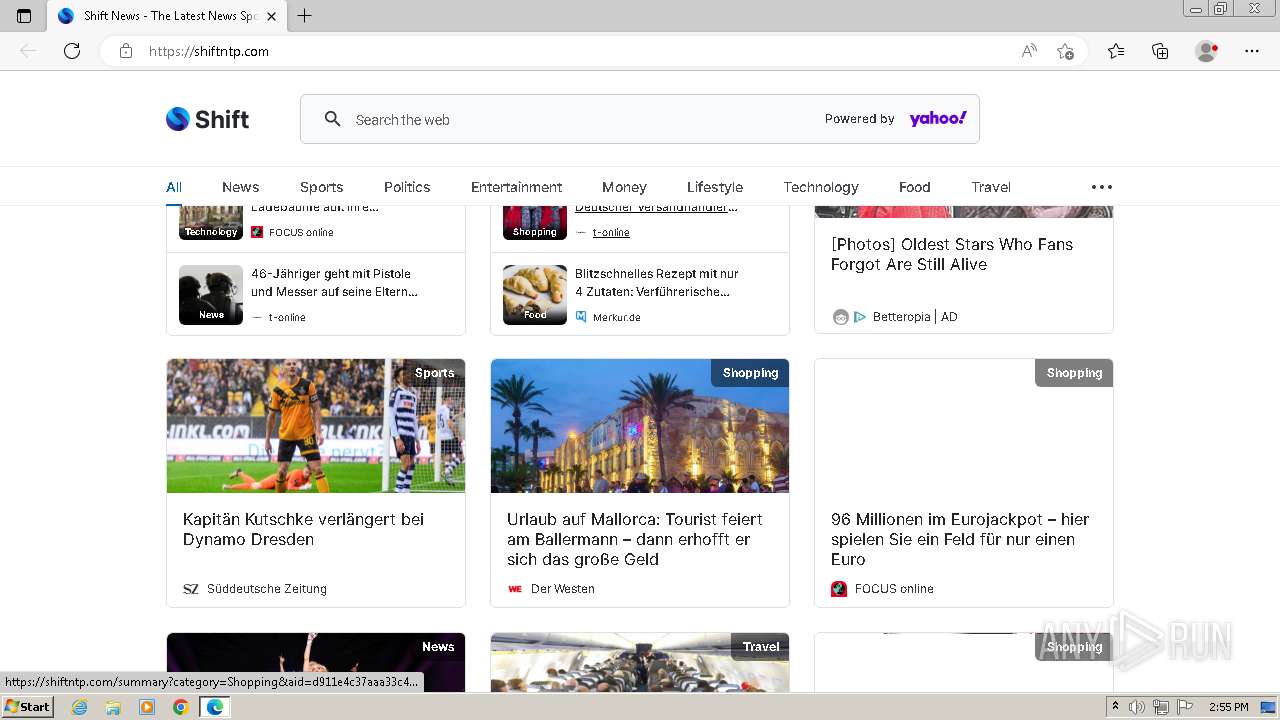Click the search magnifier icon
The height and width of the screenshot is (720, 1280).
(333, 119)
